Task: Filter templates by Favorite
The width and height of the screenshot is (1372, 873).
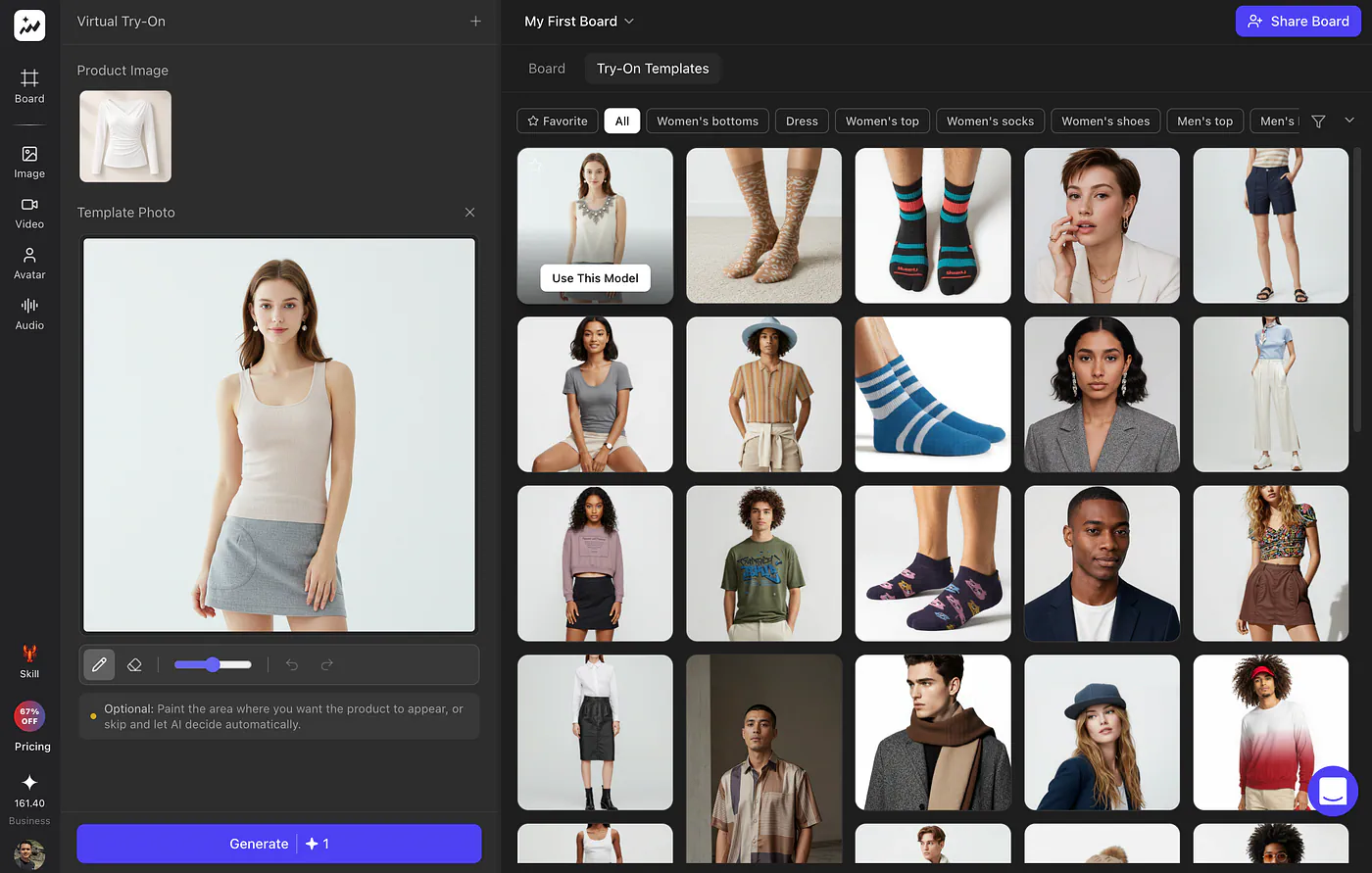Action: [x=558, y=121]
